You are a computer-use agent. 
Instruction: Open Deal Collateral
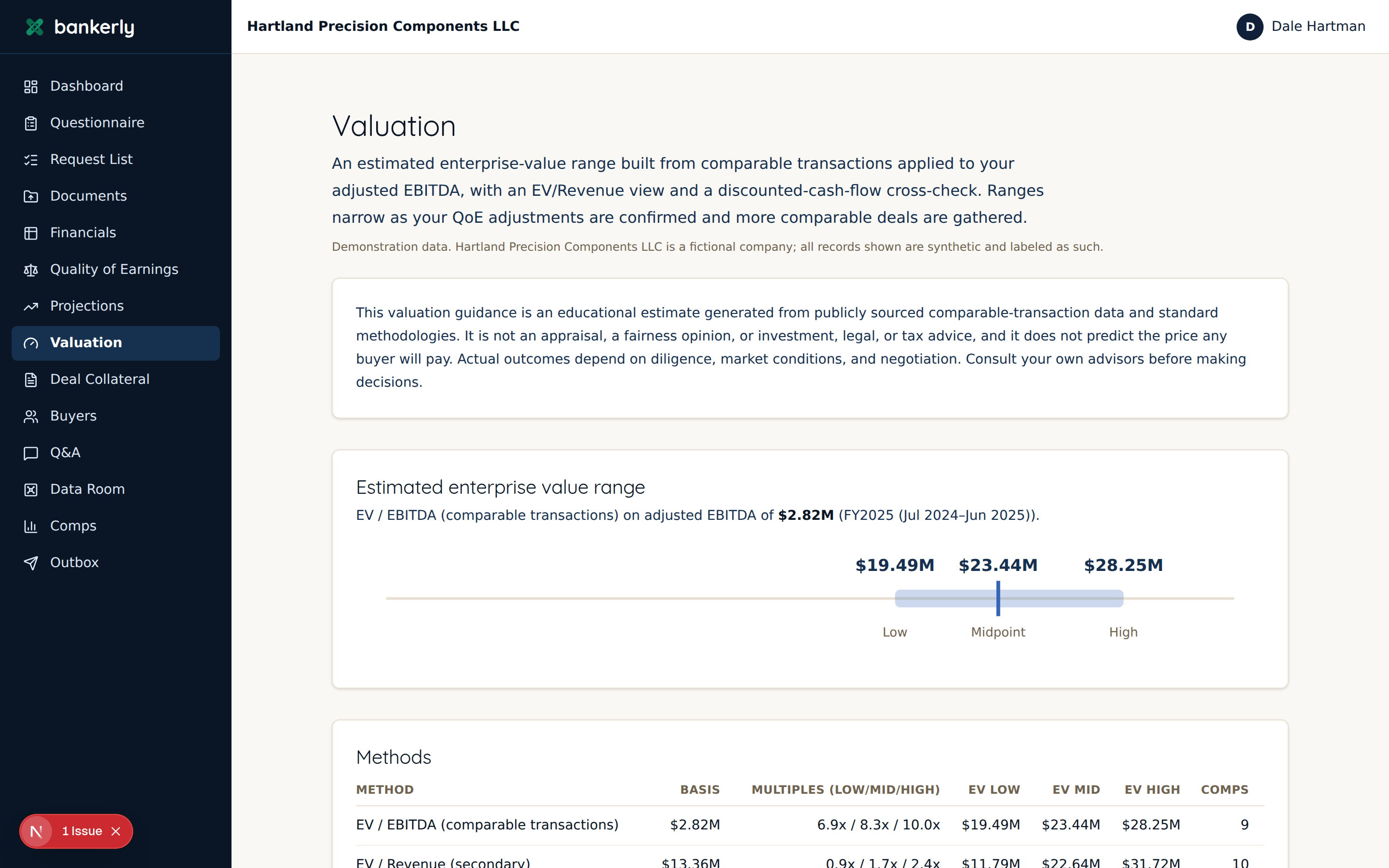pyautogui.click(x=115, y=380)
